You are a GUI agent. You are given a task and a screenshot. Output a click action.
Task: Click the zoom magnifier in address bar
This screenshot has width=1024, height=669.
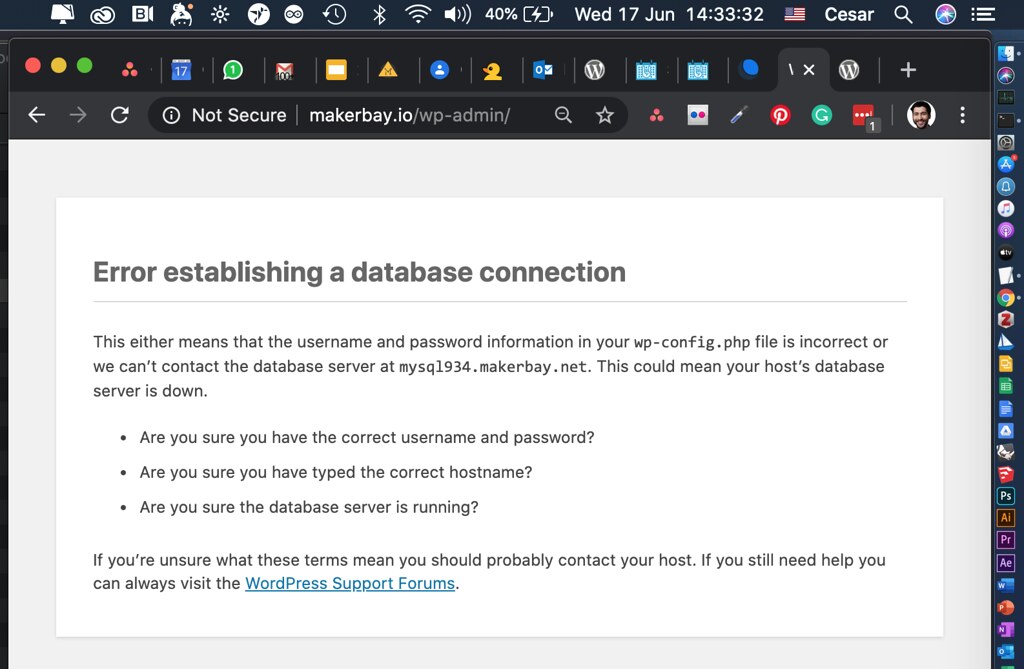563,115
